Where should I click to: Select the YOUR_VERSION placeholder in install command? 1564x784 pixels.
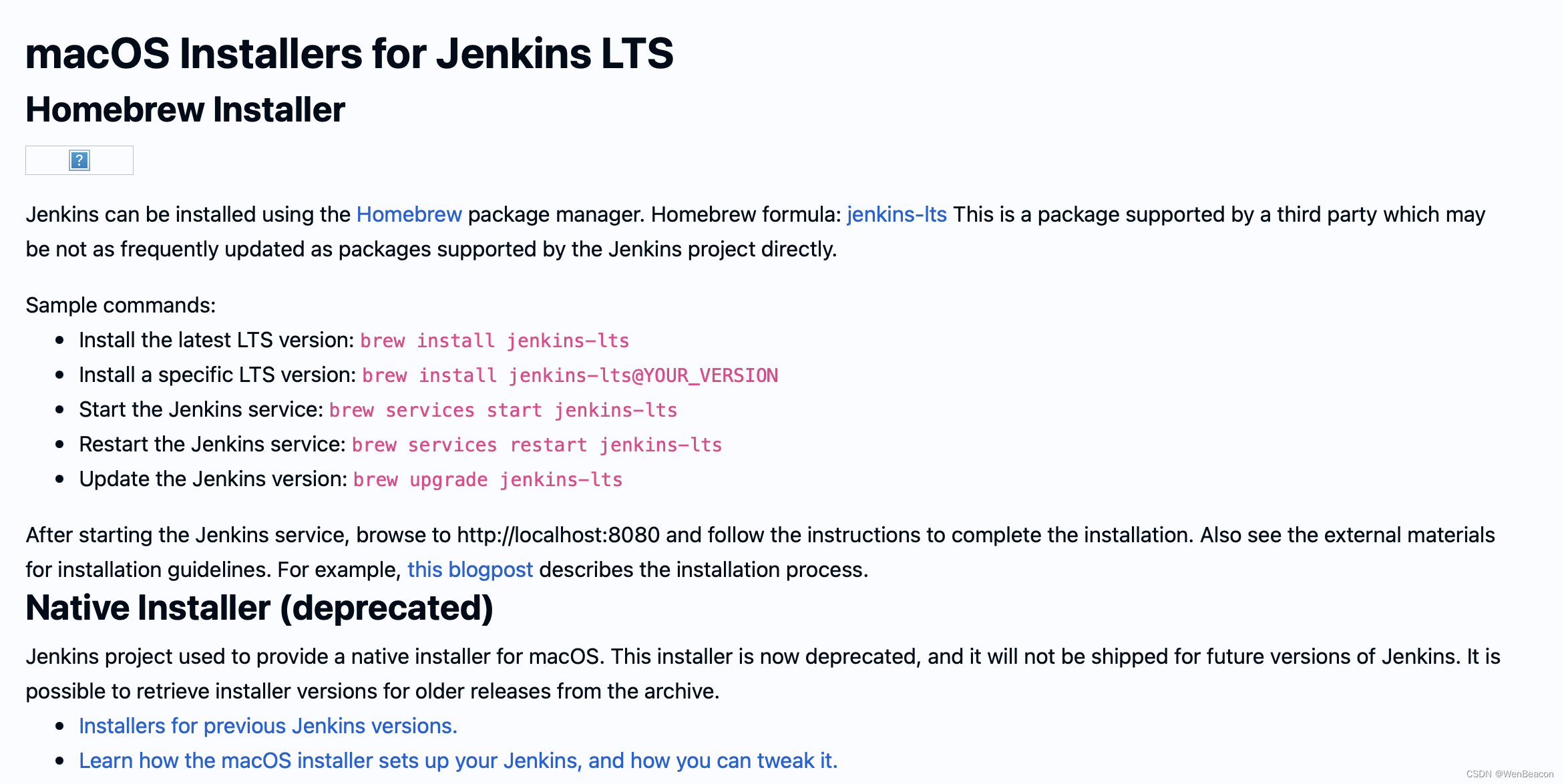coord(712,375)
